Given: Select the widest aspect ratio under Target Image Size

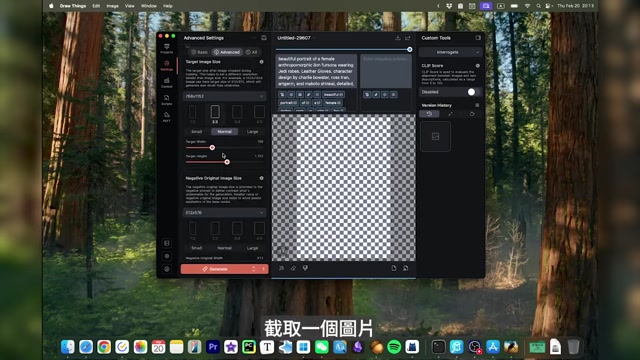Looking at the screenshot, I should [x=259, y=114].
